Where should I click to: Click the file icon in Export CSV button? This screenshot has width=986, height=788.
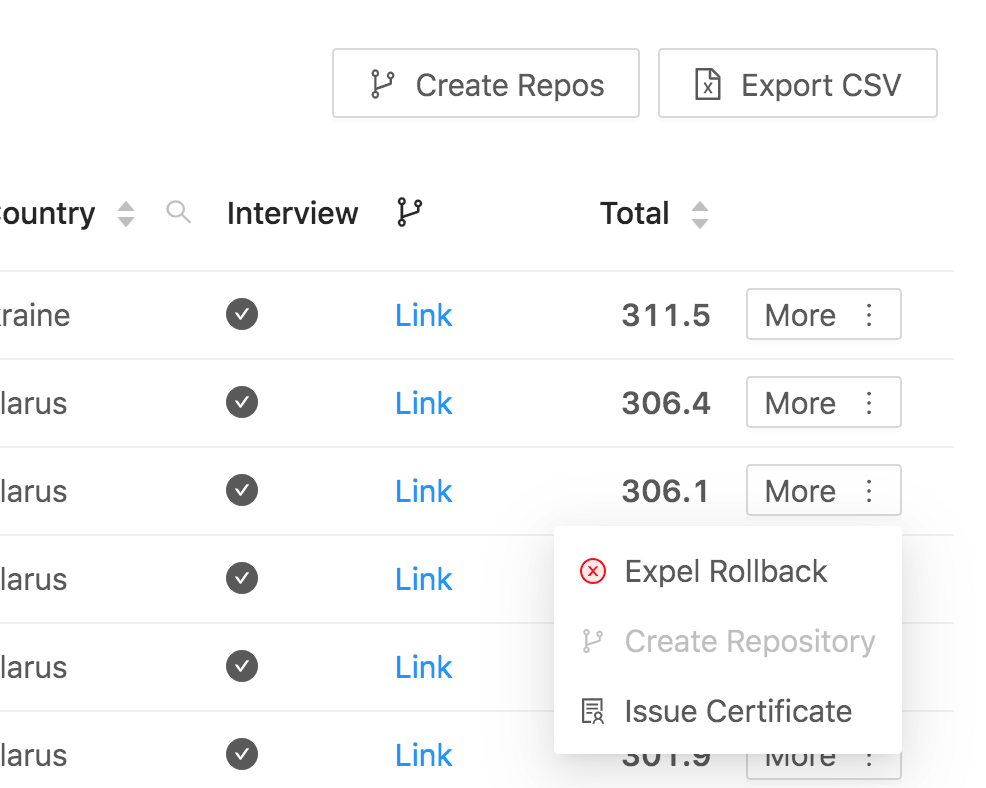(710, 84)
